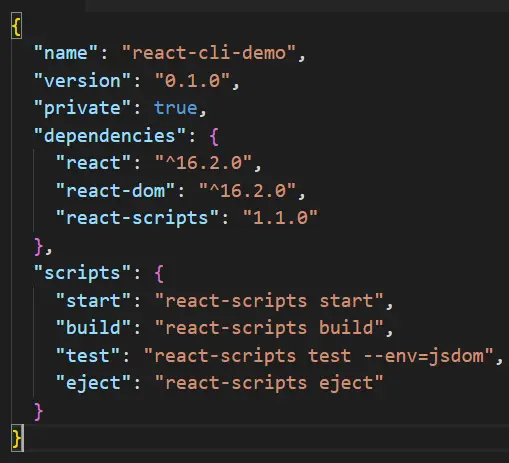Click the "scripts" key
The image size is (509, 463).
82,273
